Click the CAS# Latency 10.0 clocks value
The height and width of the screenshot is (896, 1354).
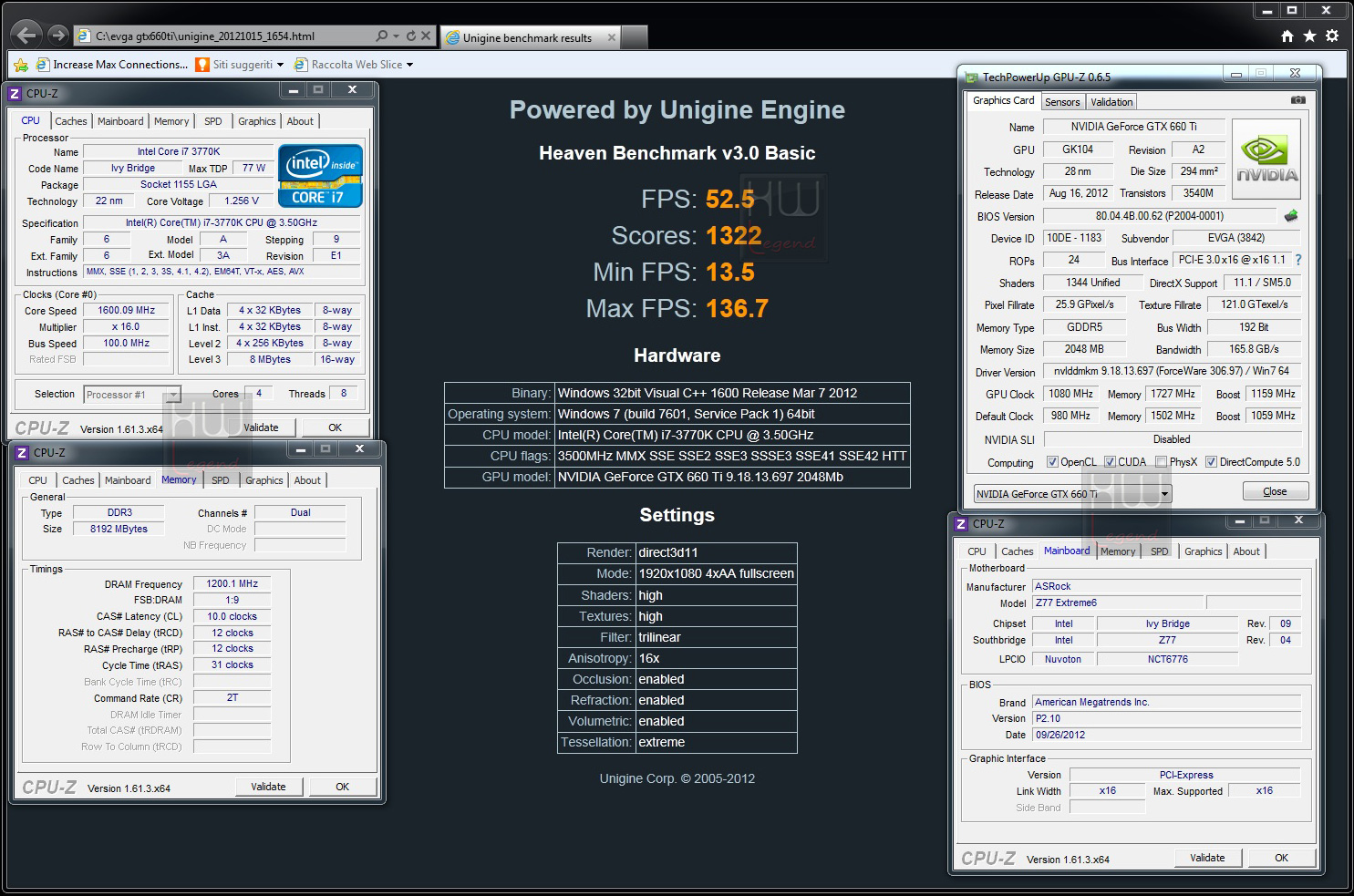(233, 616)
